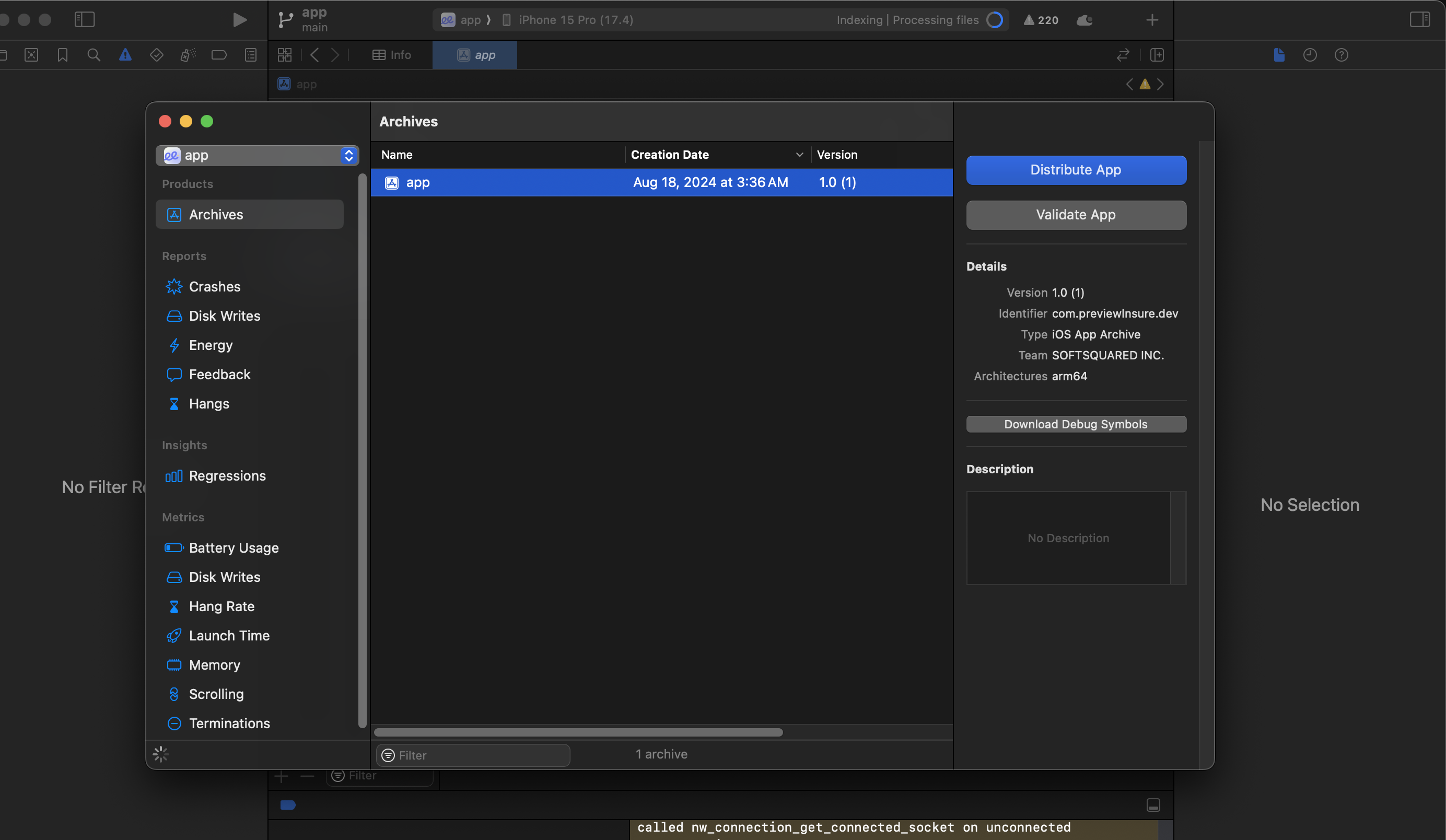
Task: Toggle the right inspector panel
Action: tap(1419, 20)
